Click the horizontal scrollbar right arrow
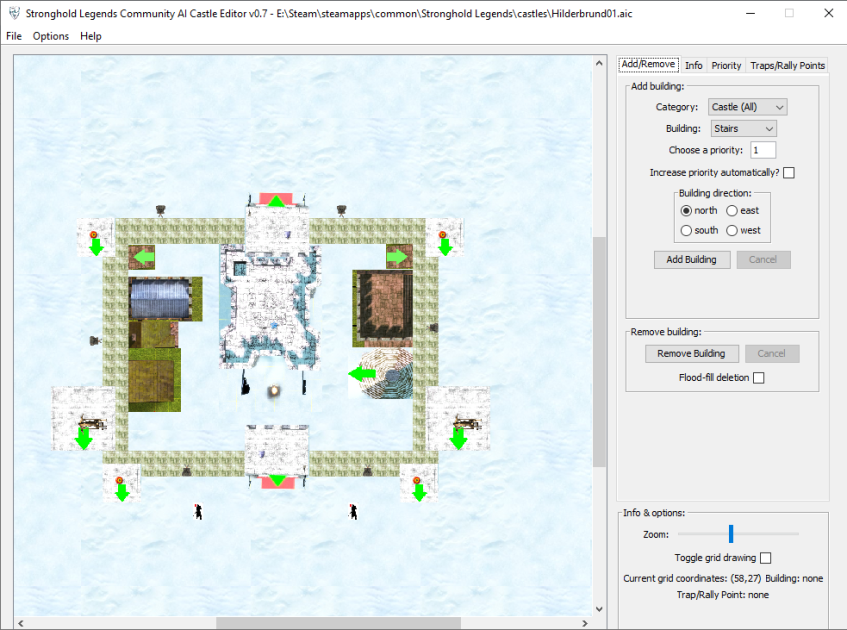Screen dimensions: 847x630 click(585, 623)
